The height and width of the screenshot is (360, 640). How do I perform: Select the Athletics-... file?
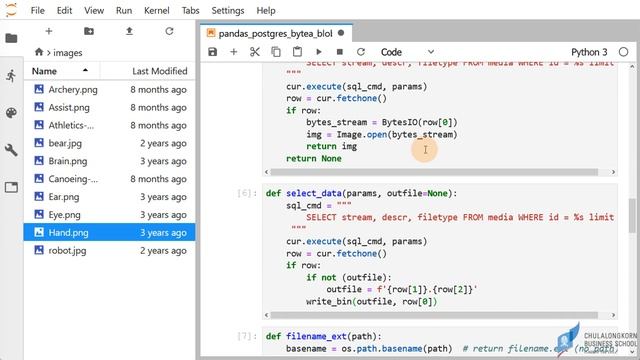pos(109,125)
